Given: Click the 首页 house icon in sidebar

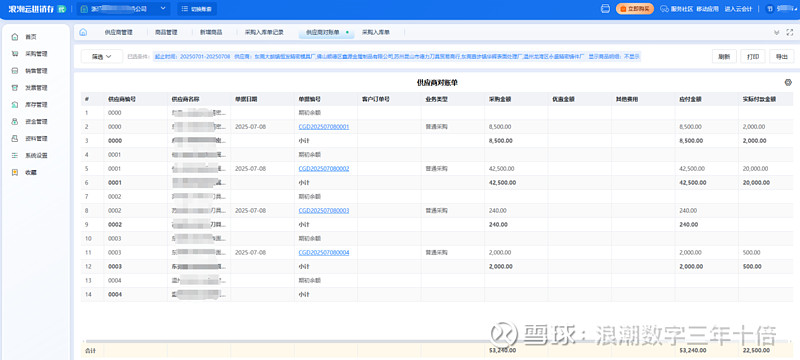Looking at the screenshot, I should [15, 37].
